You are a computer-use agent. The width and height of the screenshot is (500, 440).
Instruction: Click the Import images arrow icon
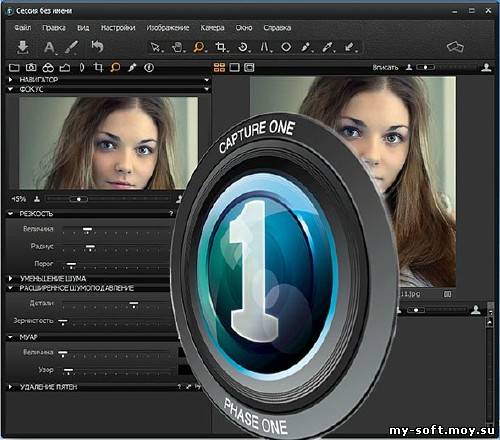[x=22, y=47]
